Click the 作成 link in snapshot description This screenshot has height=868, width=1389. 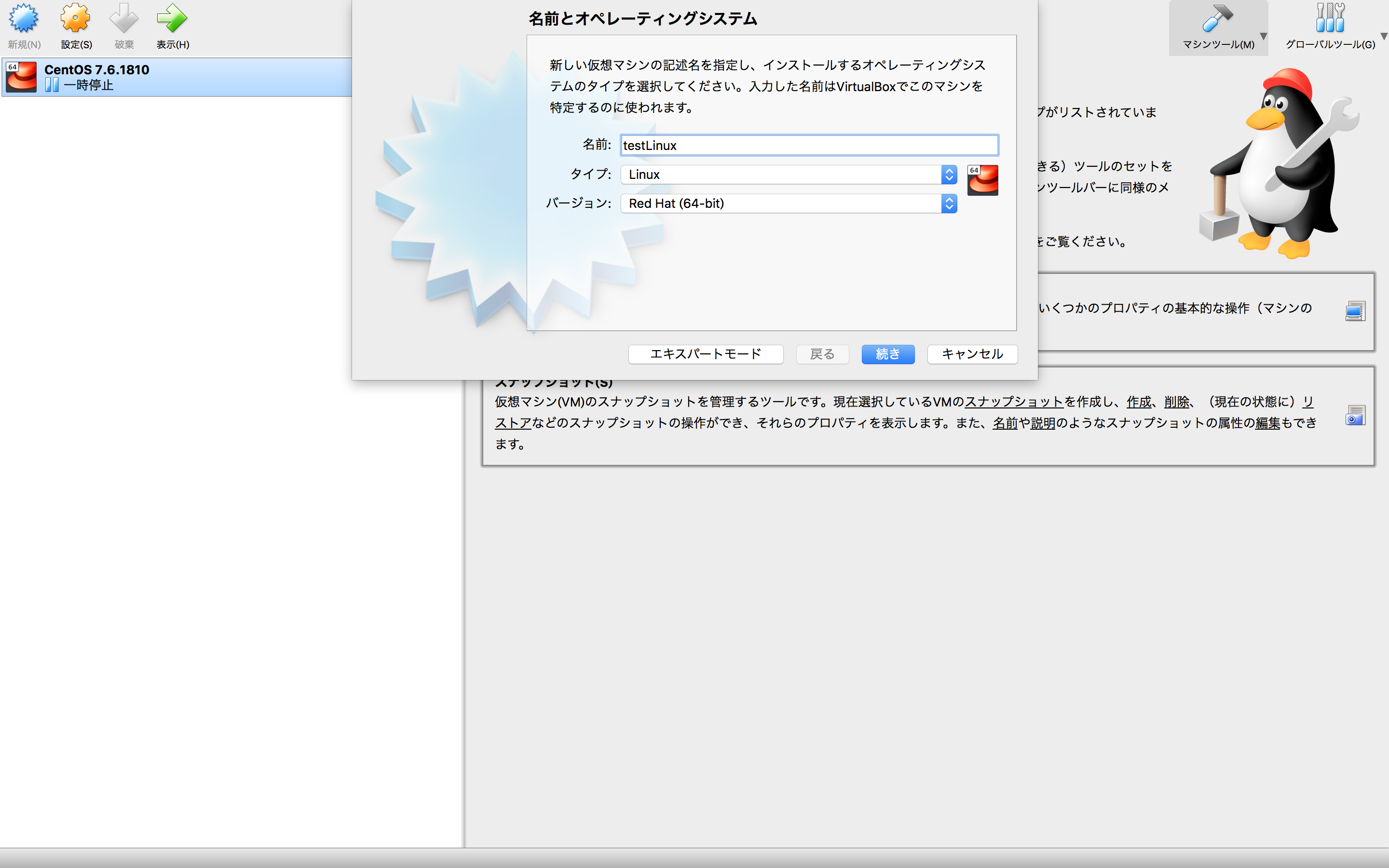(1139, 402)
